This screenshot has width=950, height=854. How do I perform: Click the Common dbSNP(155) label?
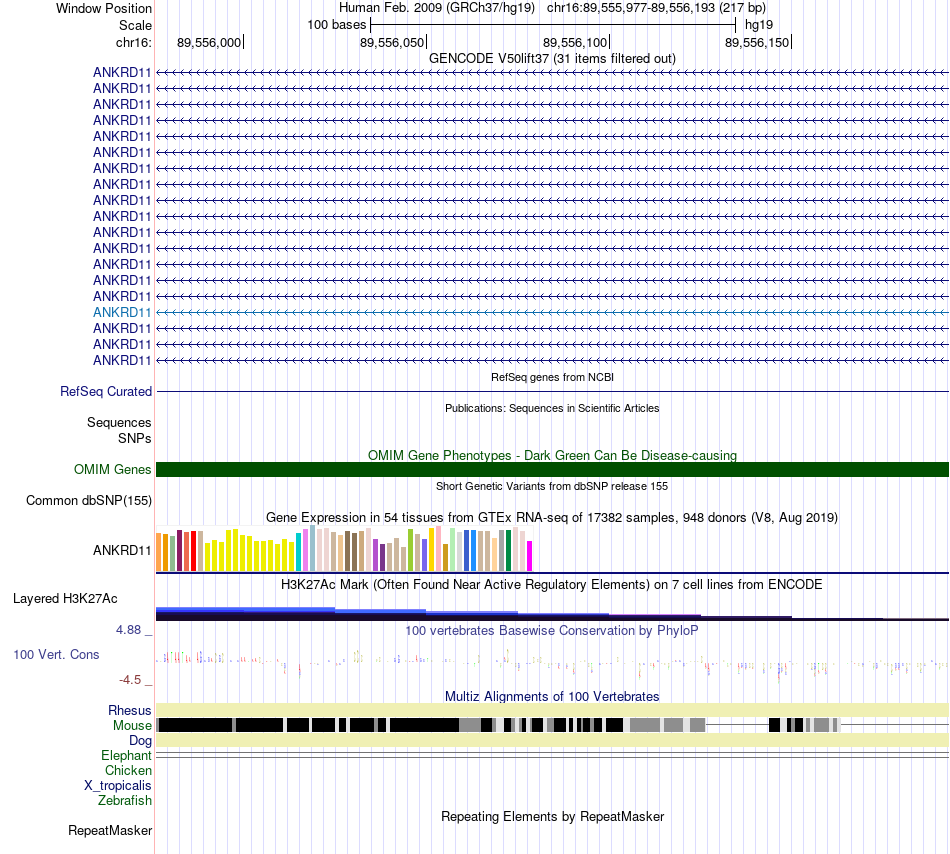coord(89,500)
